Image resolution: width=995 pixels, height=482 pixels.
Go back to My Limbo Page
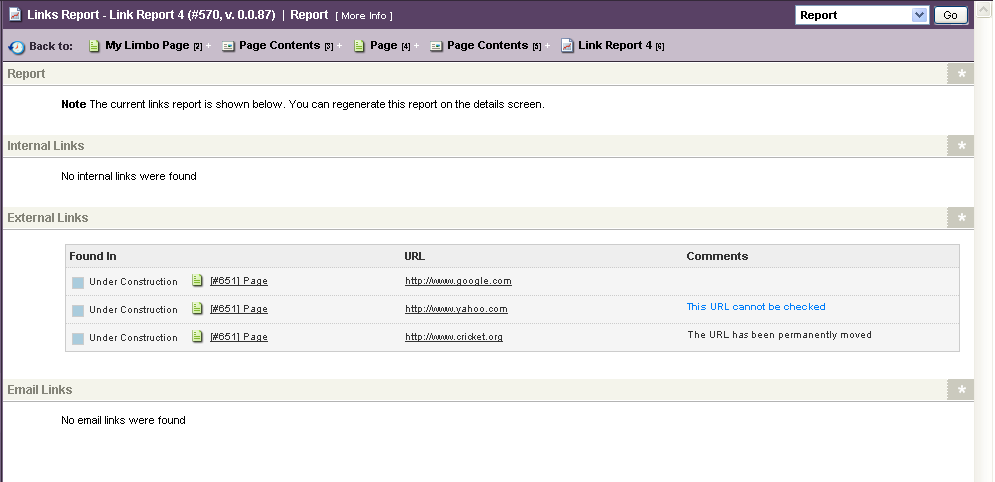146,46
